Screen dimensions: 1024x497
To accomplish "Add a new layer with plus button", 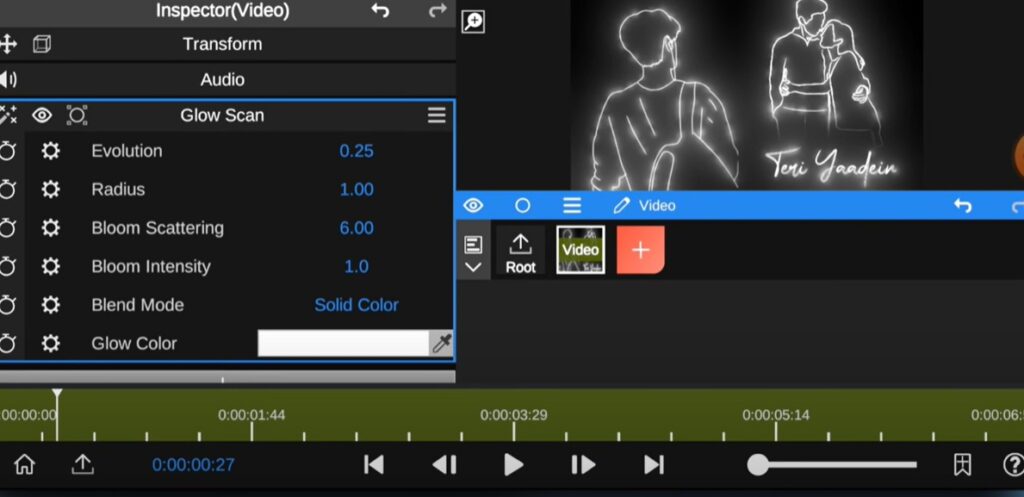I will [641, 250].
